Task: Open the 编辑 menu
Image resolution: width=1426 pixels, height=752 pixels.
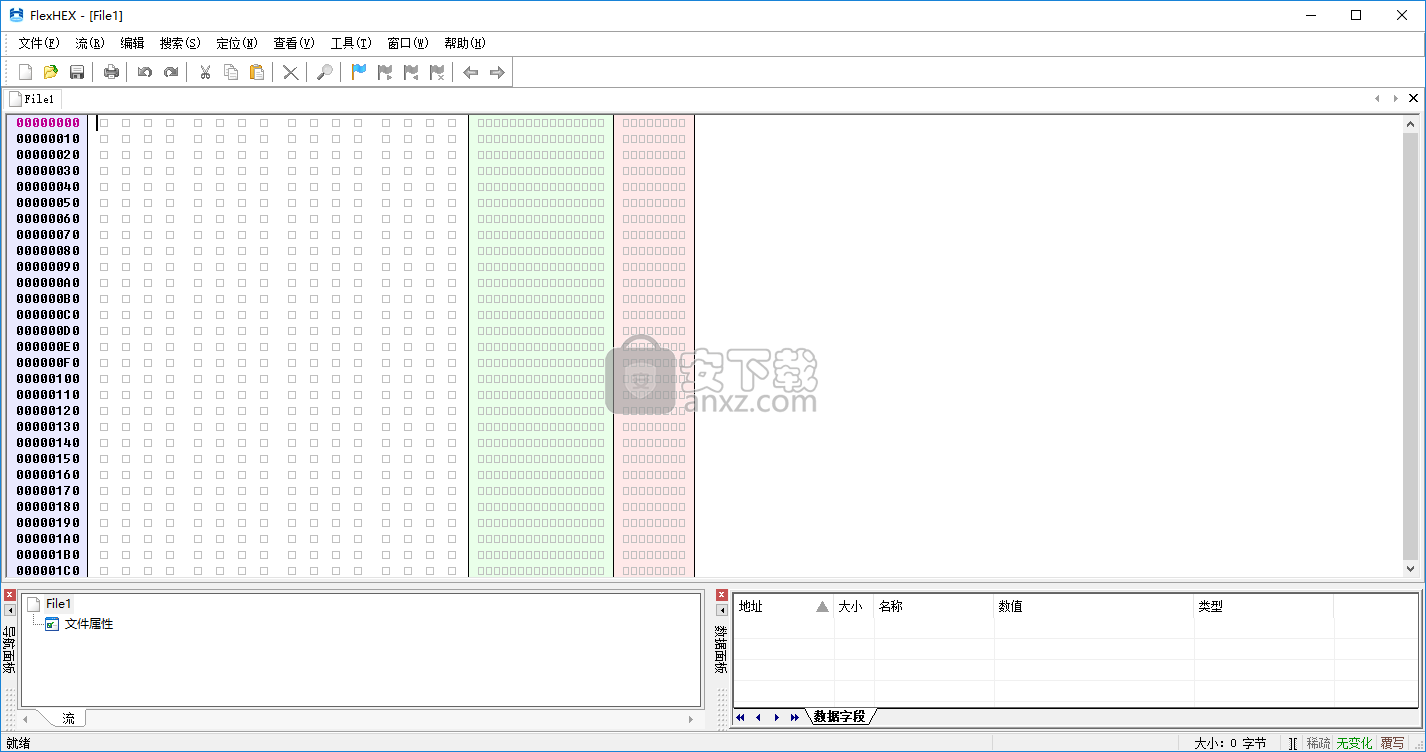Action: pyautogui.click(x=133, y=43)
